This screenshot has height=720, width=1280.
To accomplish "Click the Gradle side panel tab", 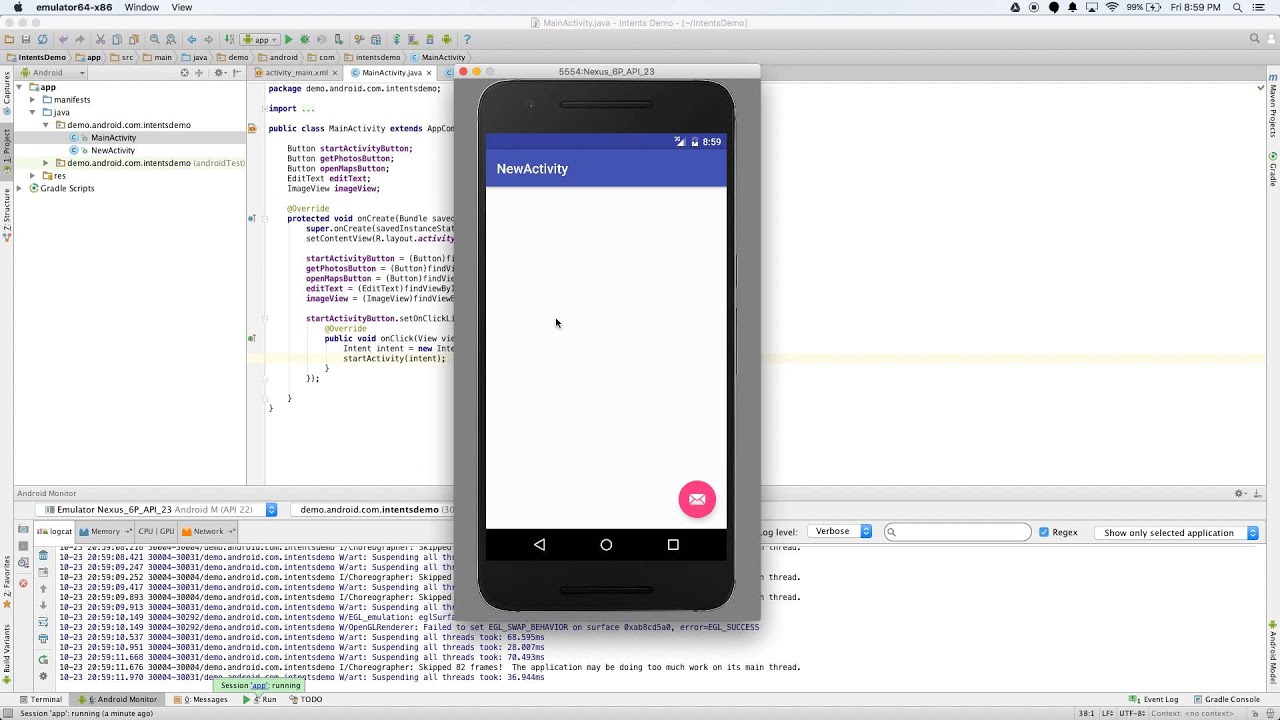I will [1273, 170].
